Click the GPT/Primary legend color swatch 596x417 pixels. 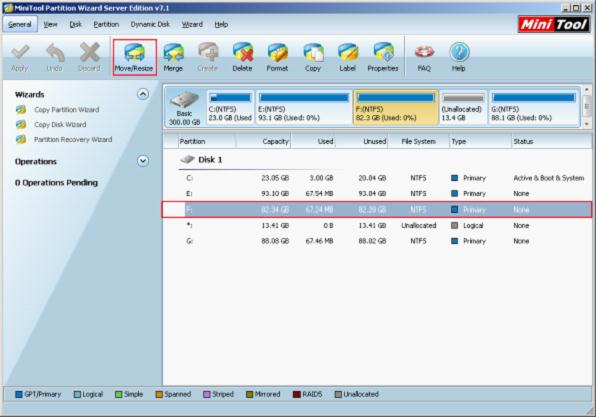coord(19,395)
